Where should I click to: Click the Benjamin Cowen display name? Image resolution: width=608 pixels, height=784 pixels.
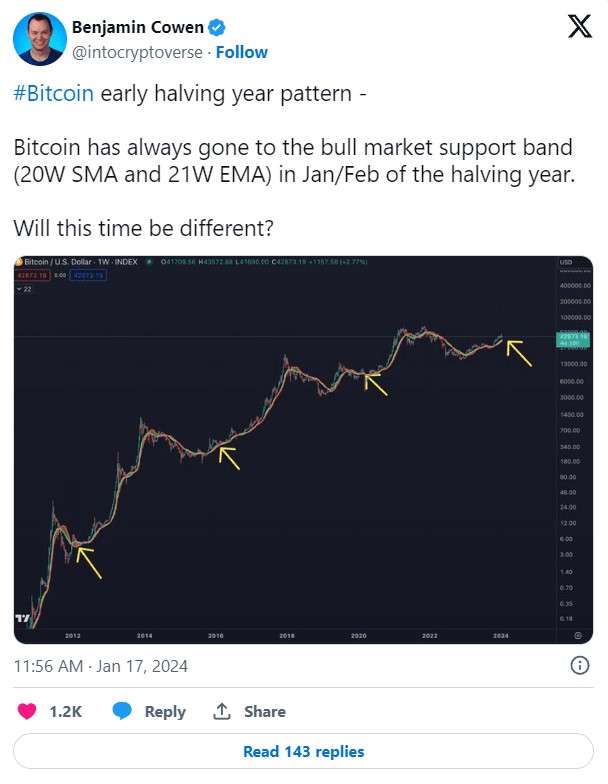(x=138, y=28)
